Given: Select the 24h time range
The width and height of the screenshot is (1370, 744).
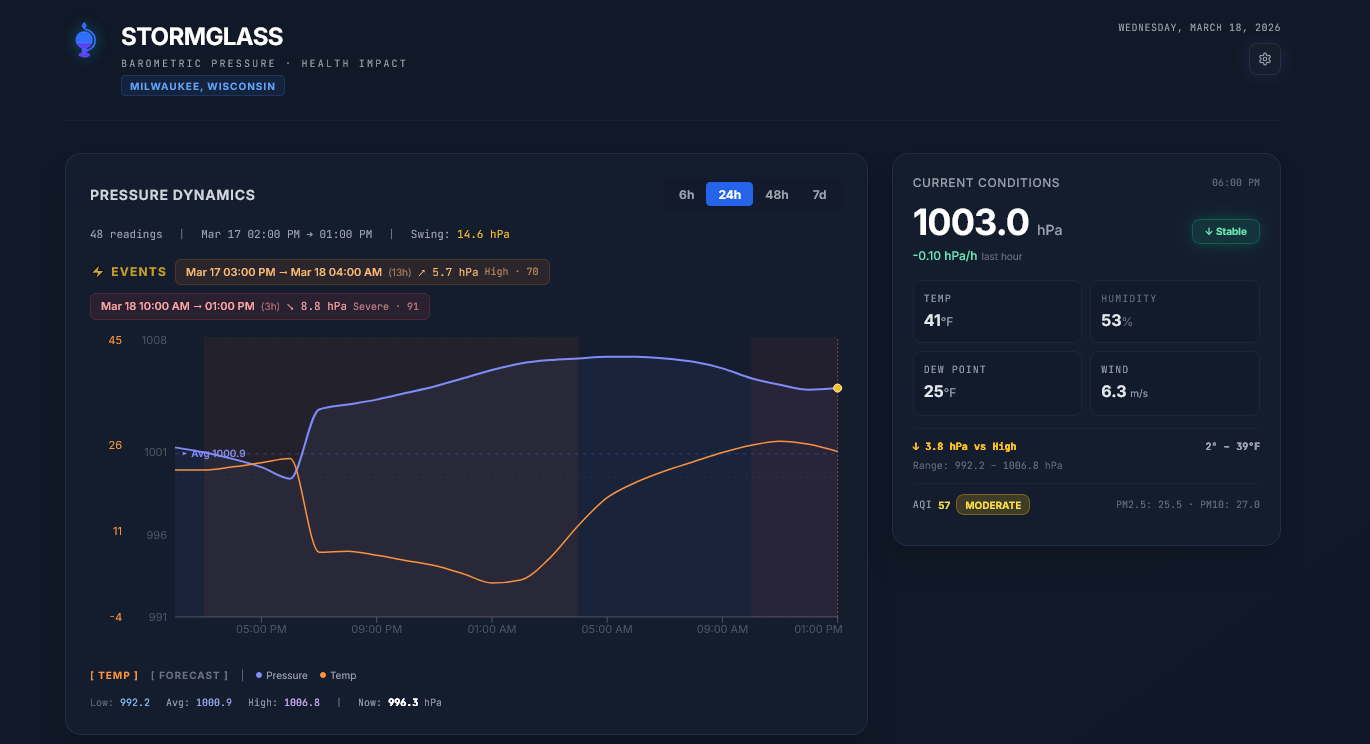Looking at the screenshot, I should click(729, 194).
